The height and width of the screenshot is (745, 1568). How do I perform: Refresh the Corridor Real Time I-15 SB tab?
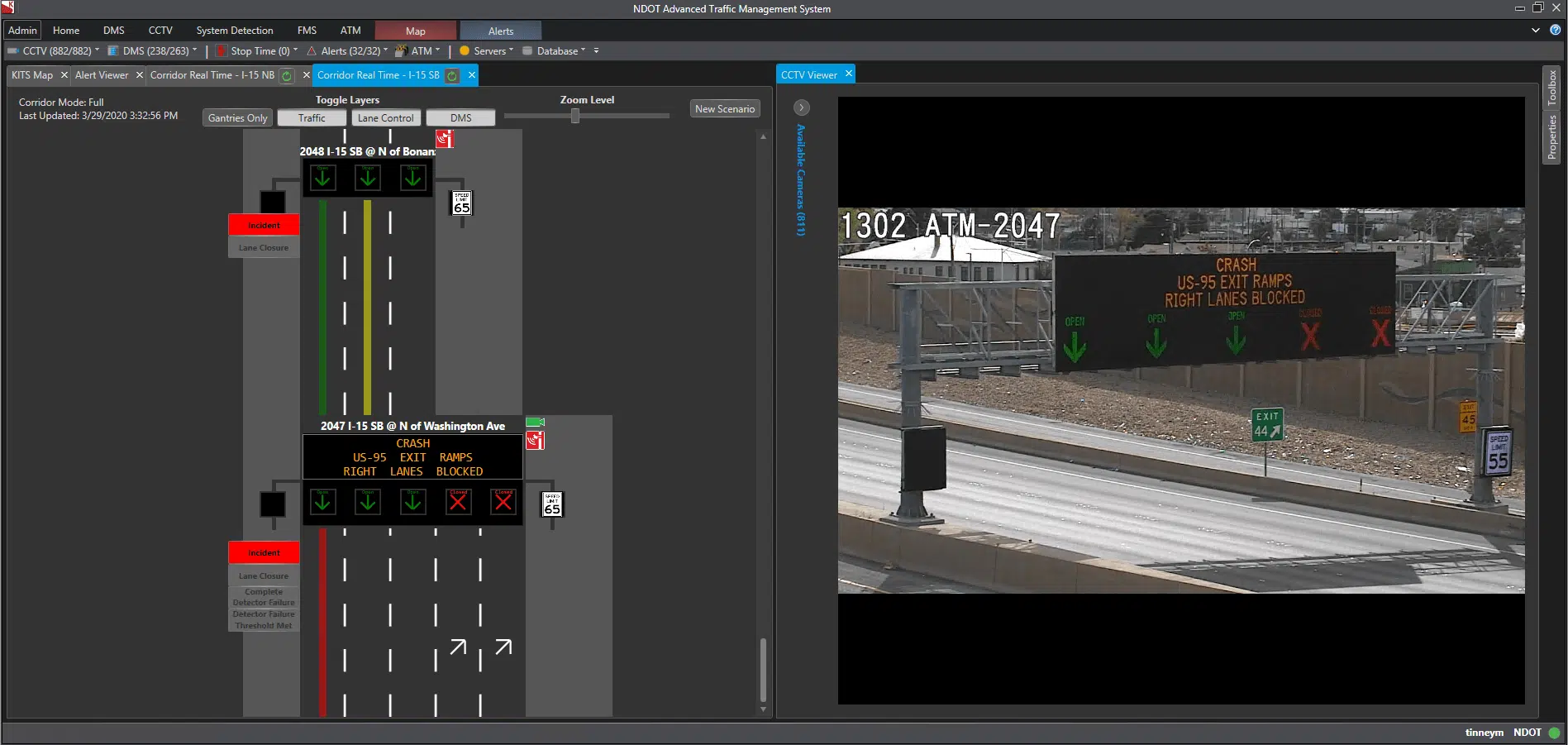click(x=452, y=75)
